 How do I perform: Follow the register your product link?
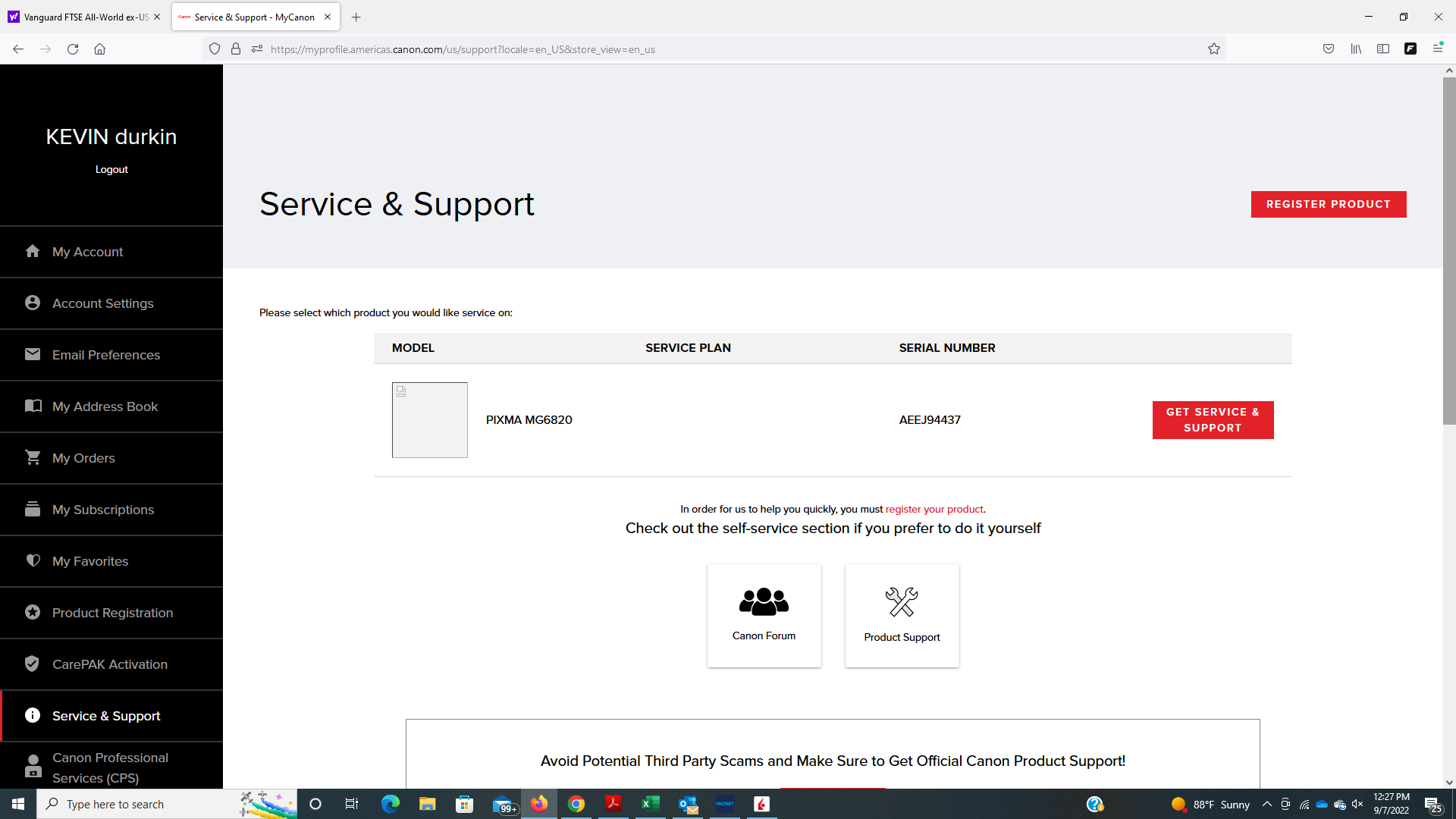tap(934, 509)
